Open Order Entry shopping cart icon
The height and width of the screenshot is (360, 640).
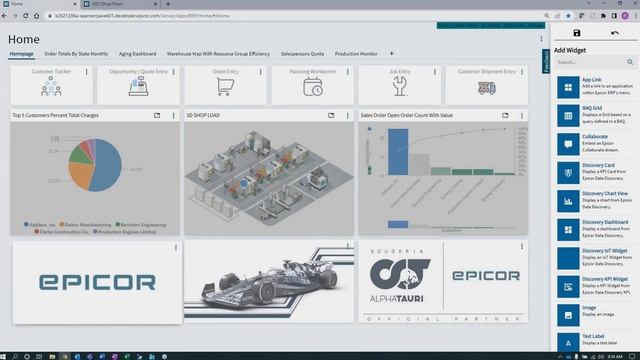click(x=225, y=87)
